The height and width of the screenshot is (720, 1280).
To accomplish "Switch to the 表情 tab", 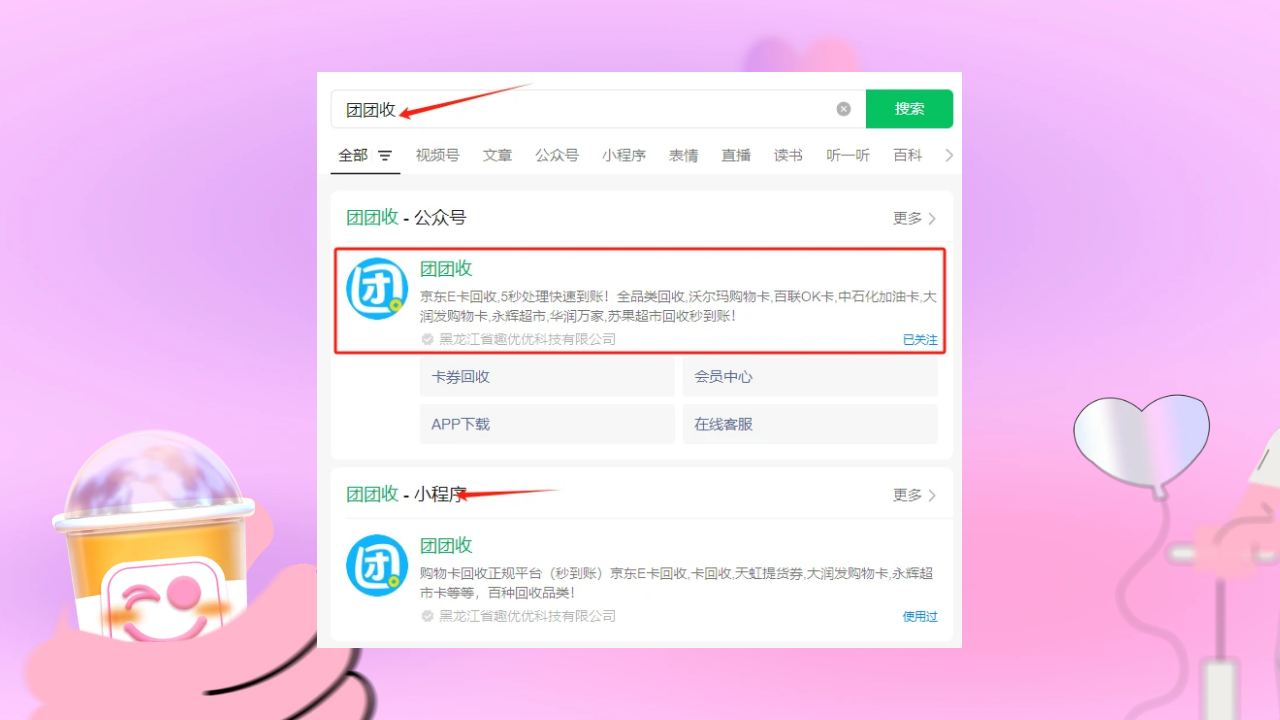I will 684,155.
